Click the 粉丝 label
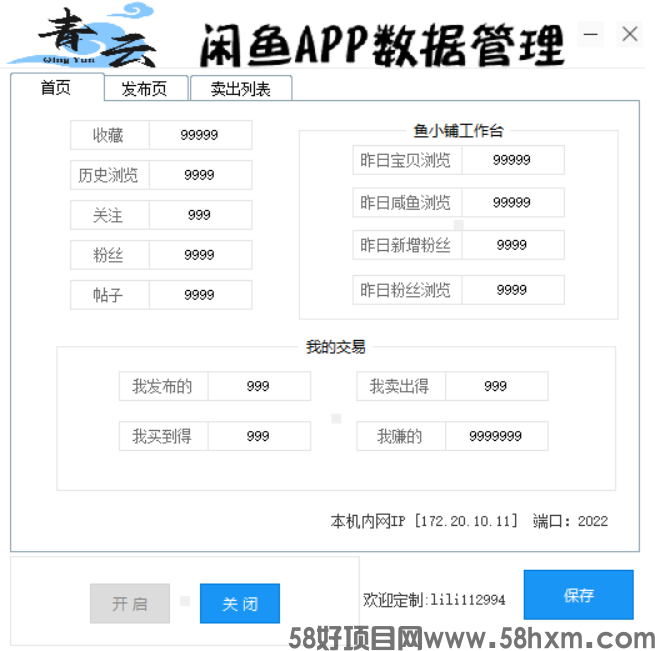Image resolution: width=655 pixels, height=651 pixels. (109, 255)
